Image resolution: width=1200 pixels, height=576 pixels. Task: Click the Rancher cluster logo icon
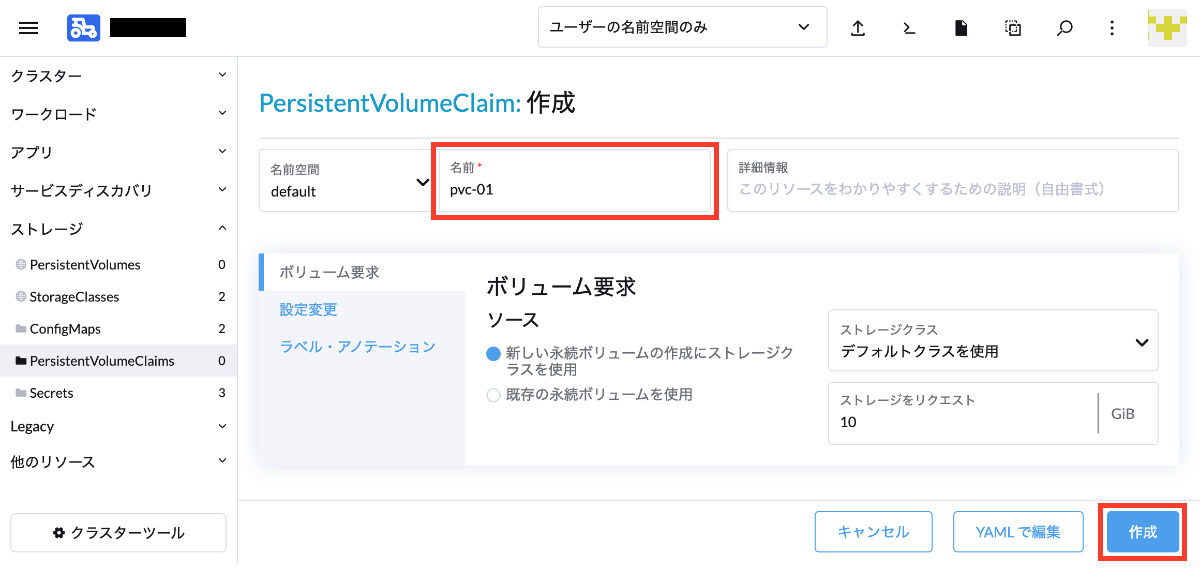pos(84,28)
